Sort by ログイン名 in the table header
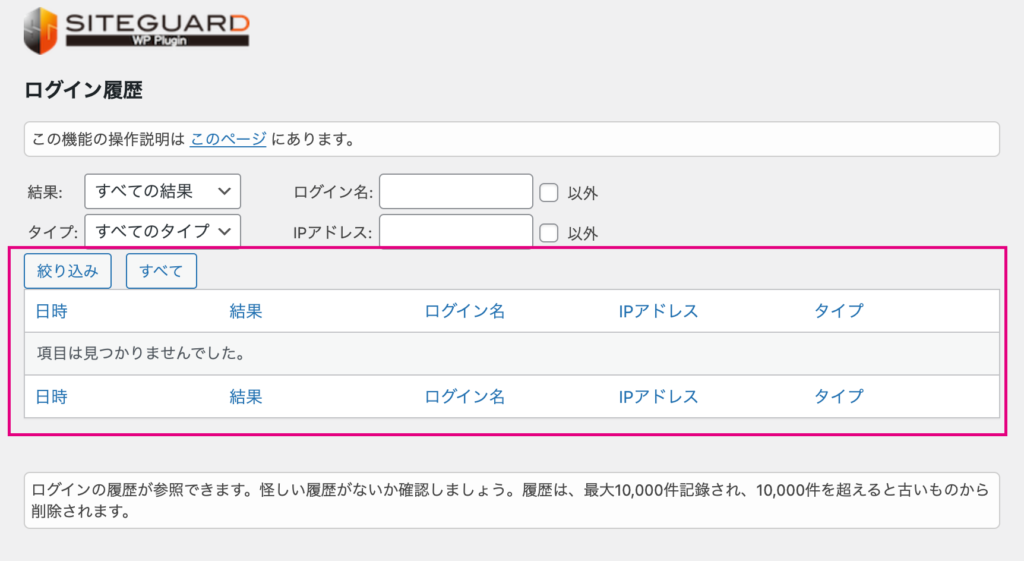Viewport: 1024px width, 561px height. coord(464,312)
